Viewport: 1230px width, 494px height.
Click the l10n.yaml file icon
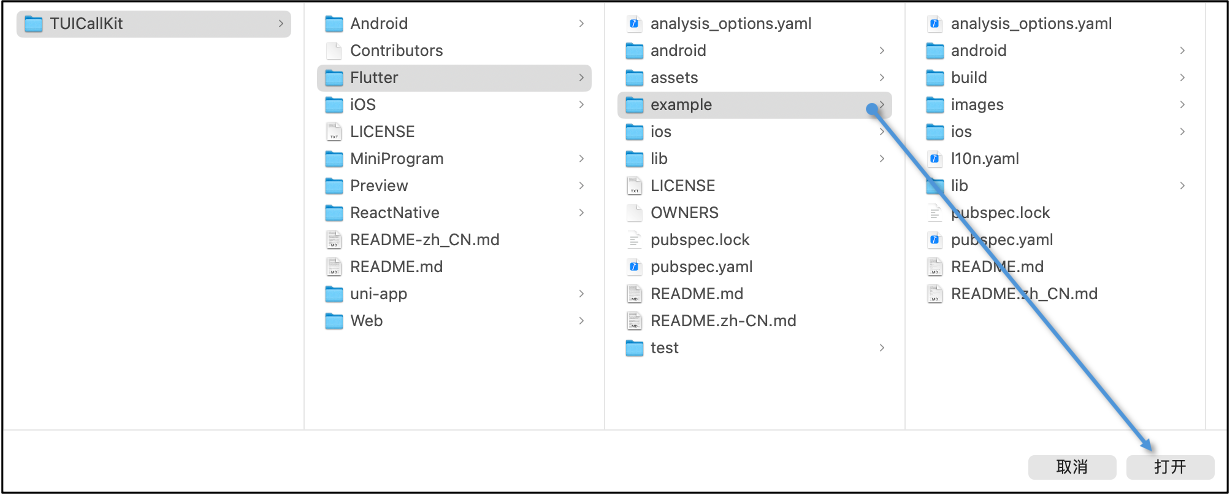[935, 159]
